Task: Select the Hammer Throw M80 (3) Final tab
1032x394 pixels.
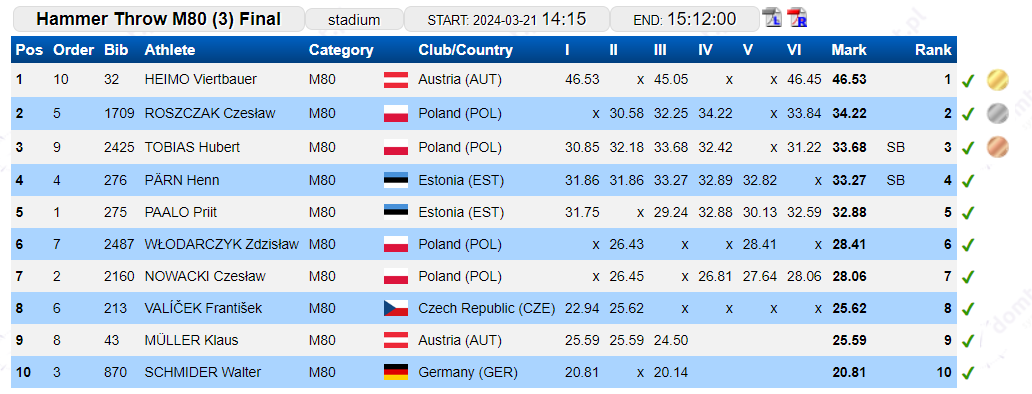Action: click(159, 19)
